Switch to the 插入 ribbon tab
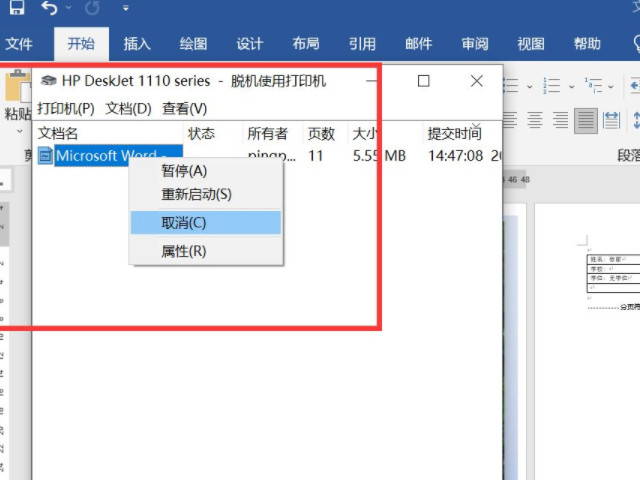Viewport: 640px width, 480px height. [137, 43]
